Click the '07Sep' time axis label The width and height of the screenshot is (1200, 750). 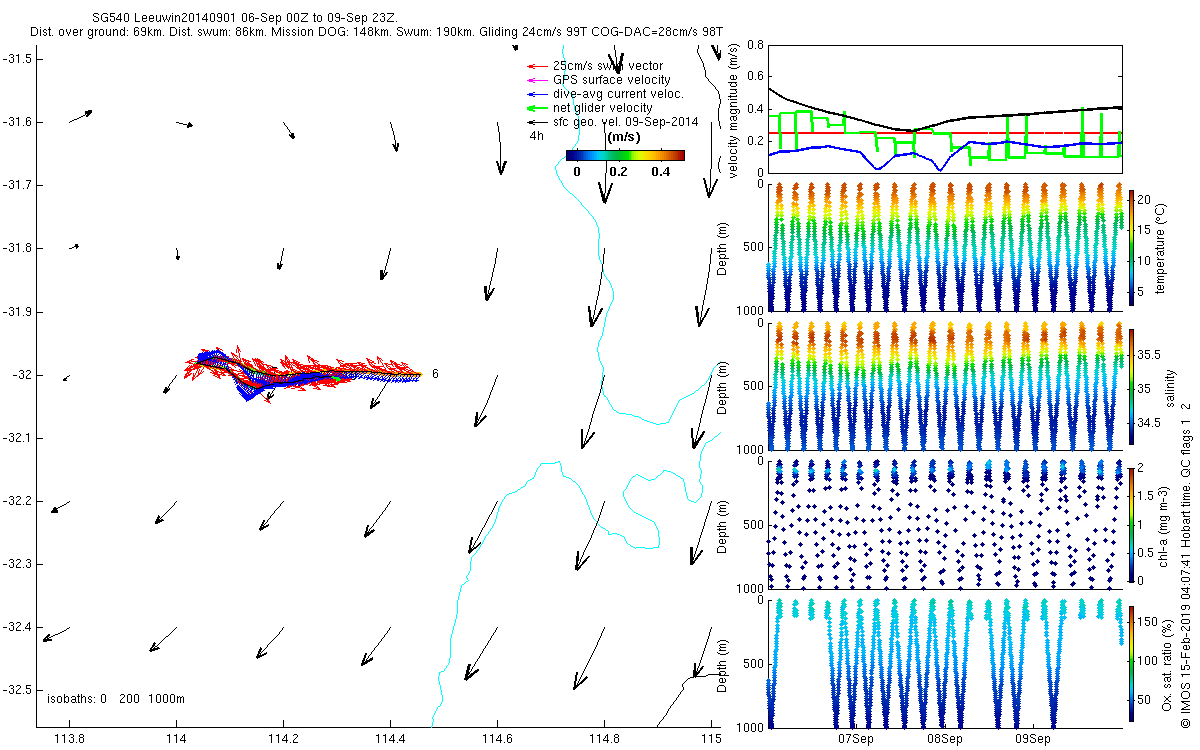point(856,739)
